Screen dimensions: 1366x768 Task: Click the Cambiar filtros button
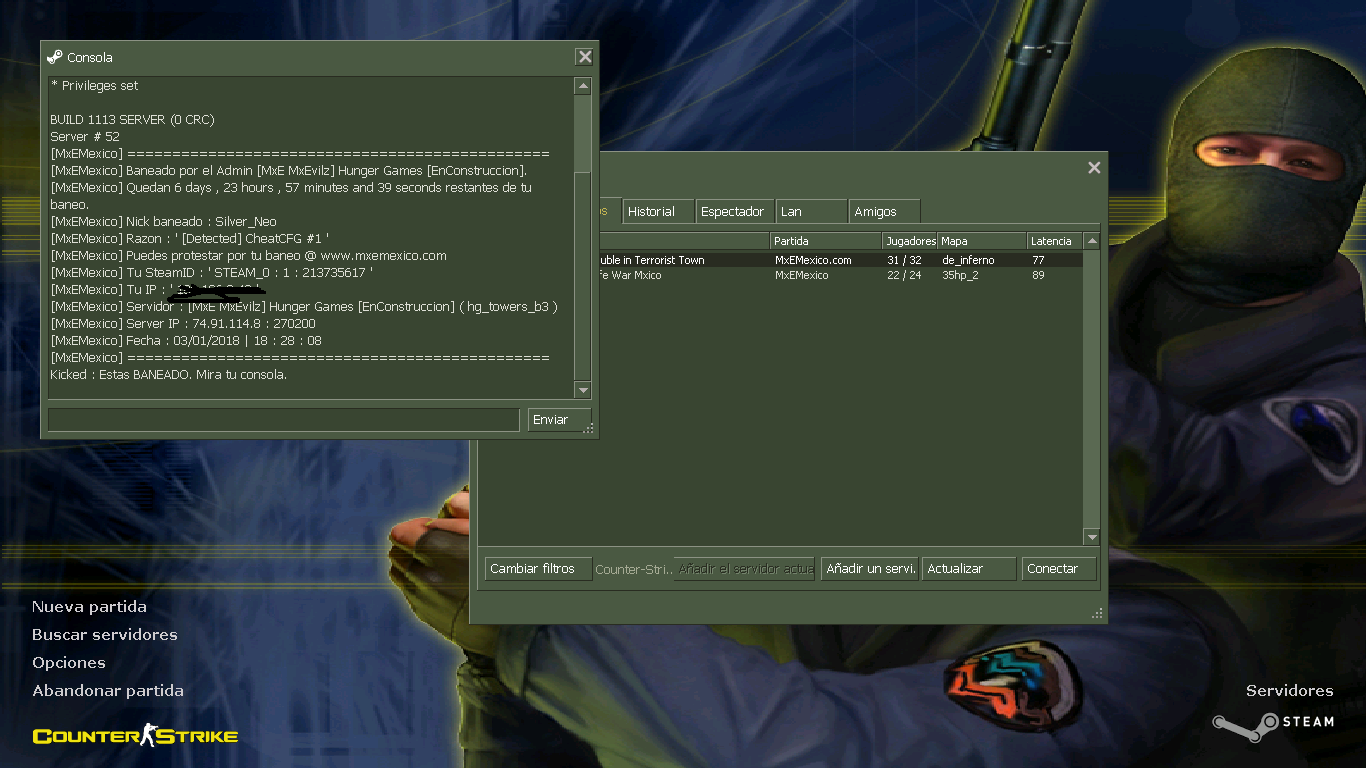tap(538, 568)
